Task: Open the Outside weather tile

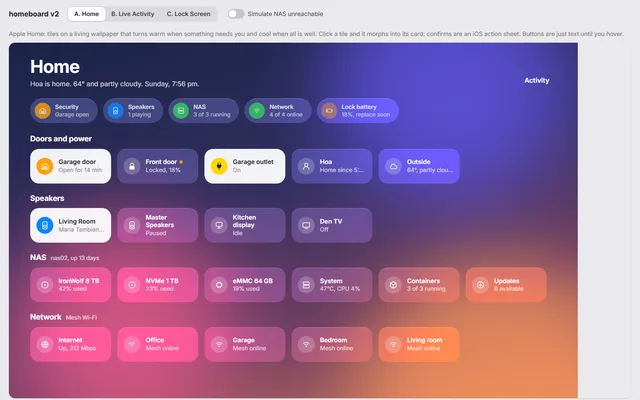Action: [419, 166]
